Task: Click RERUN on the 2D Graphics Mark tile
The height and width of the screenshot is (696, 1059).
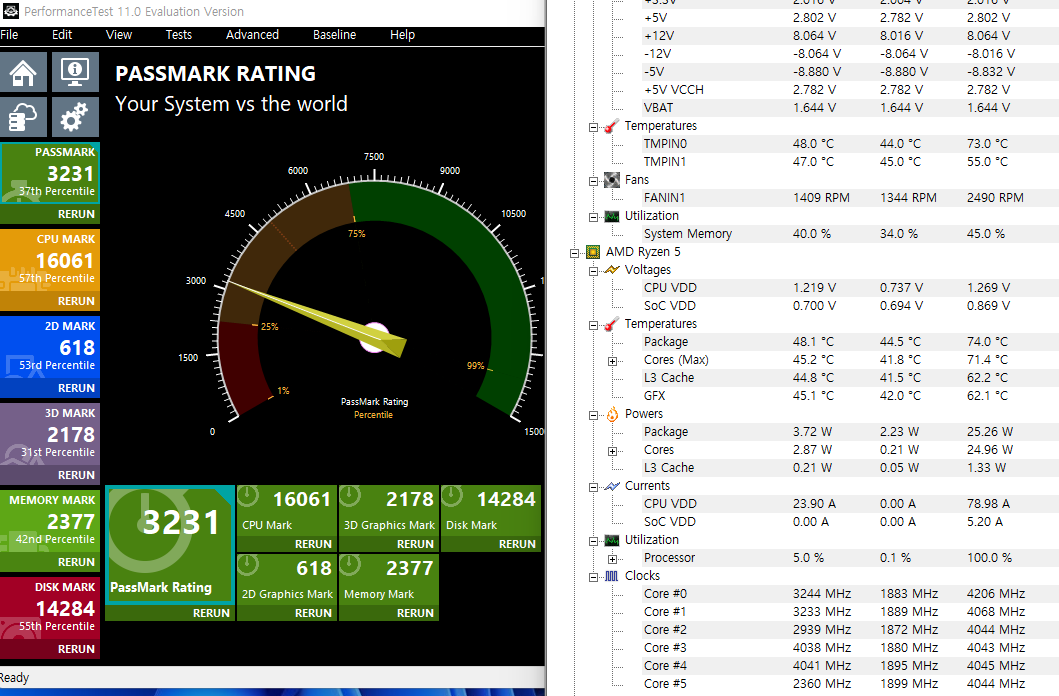Action: click(x=313, y=613)
